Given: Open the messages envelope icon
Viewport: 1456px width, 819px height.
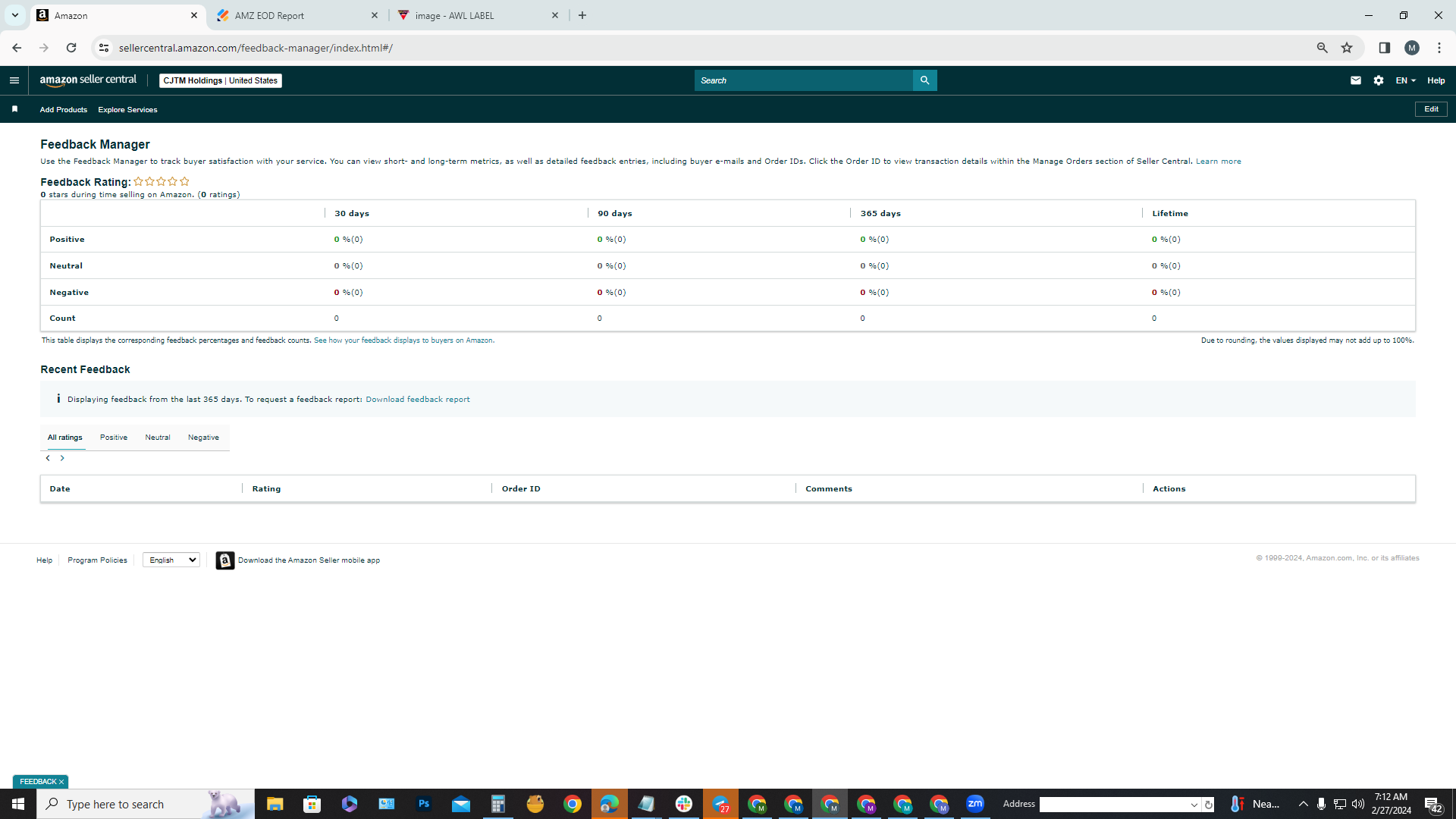Looking at the screenshot, I should pyautogui.click(x=1356, y=80).
